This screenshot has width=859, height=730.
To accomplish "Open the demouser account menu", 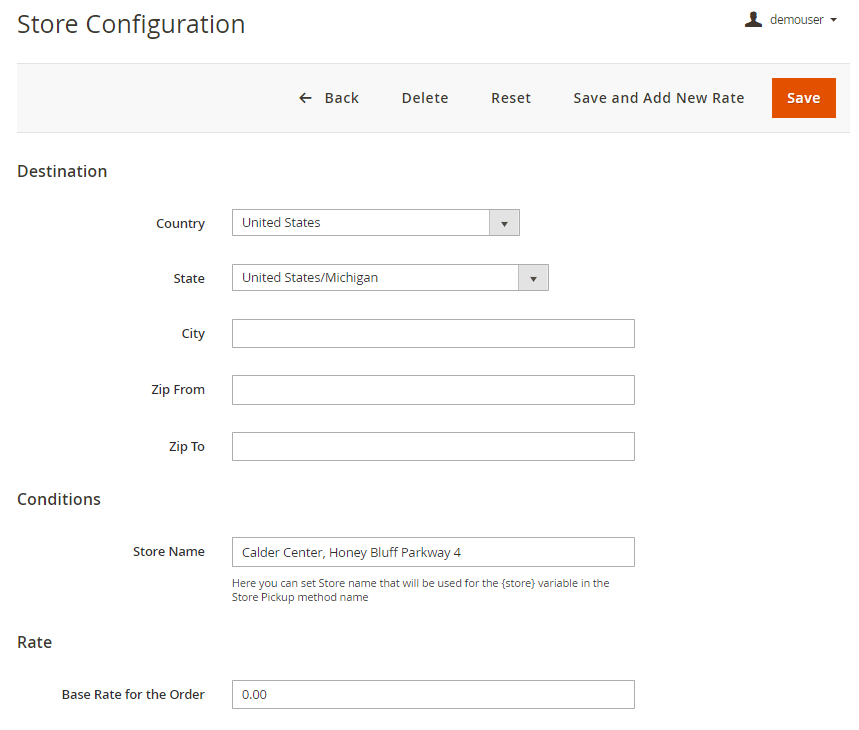I will [x=796, y=20].
